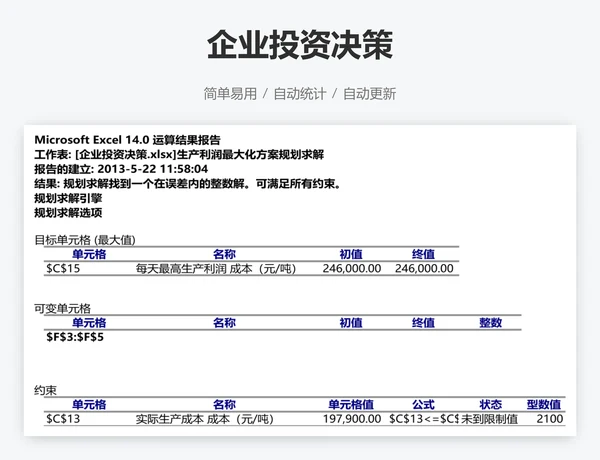Select the 规划求解选项 line
This screenshot has height=460, width=600.
click(x=68, y=213)
